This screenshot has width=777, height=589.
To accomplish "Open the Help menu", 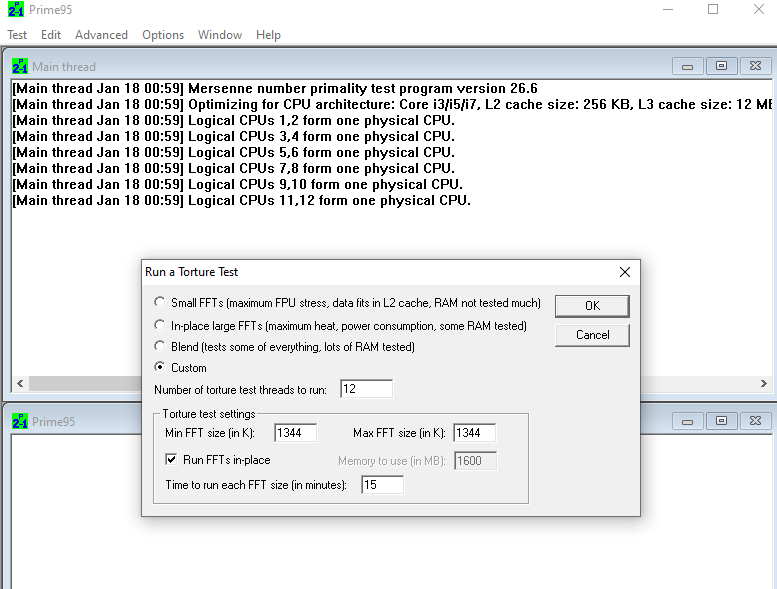I will click(x=269, y=35).
